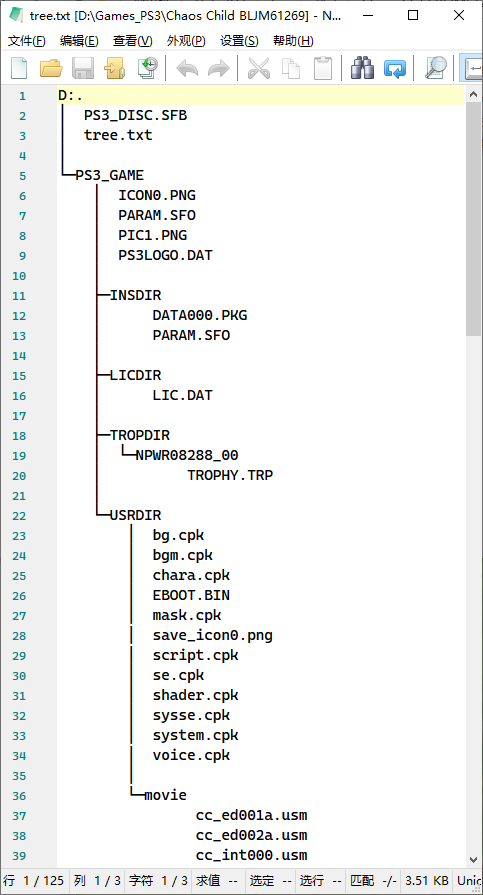The height and width of the screenshot is (895, 483).
Task: Cut selection using scissors icon
Action: 259,68
